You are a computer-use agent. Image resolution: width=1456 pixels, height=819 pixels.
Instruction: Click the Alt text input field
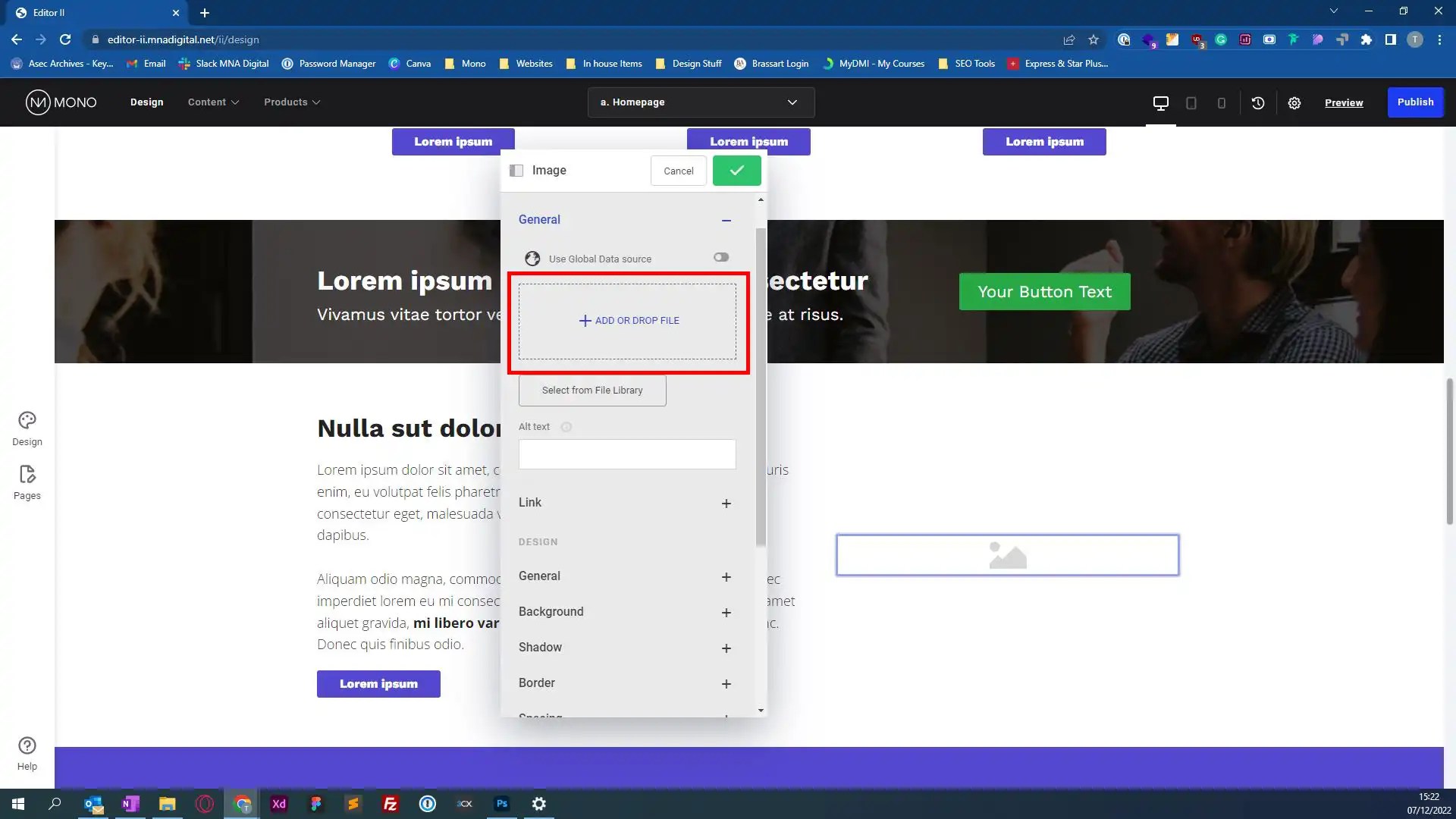click(x=626, y=454)
